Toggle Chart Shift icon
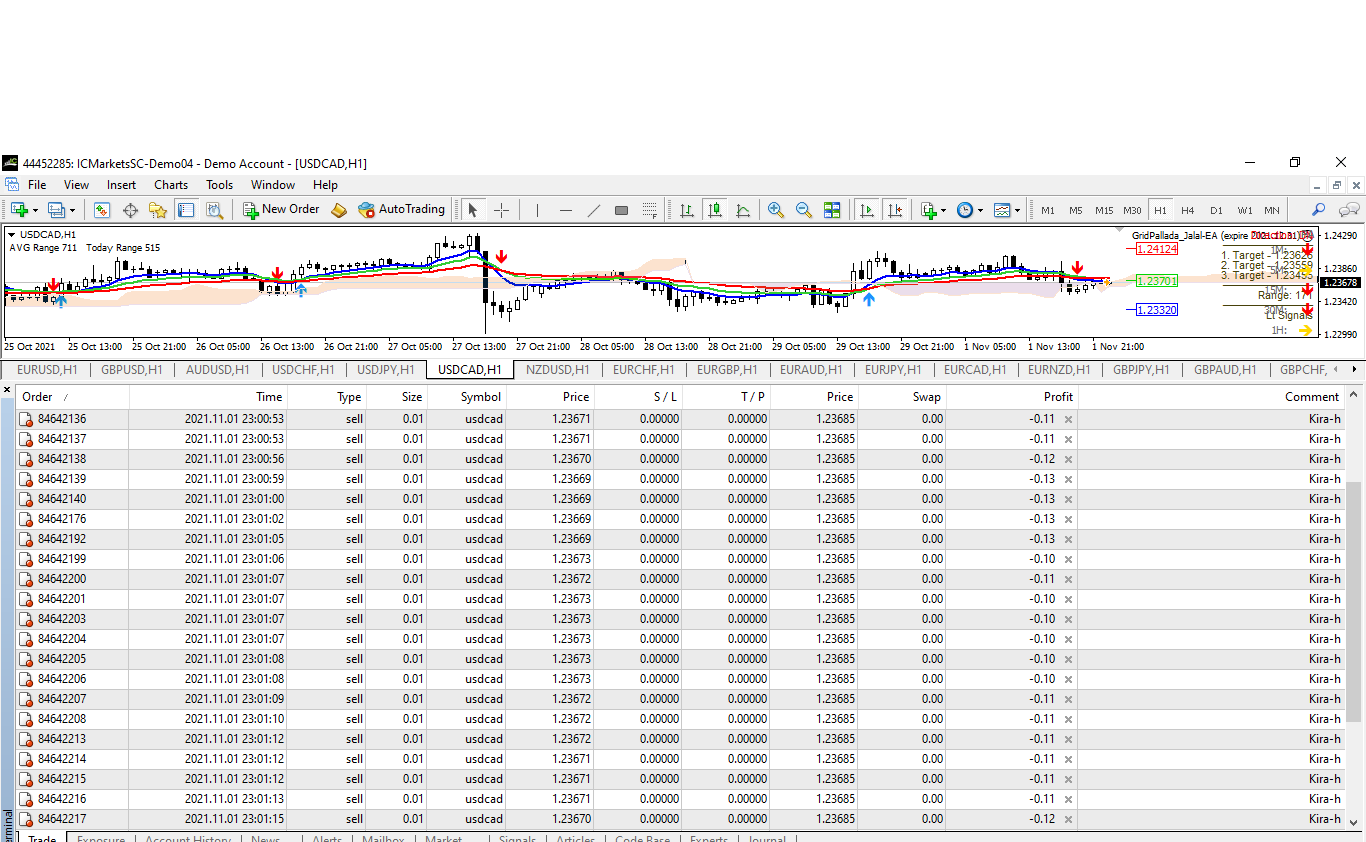 point(895,210)
